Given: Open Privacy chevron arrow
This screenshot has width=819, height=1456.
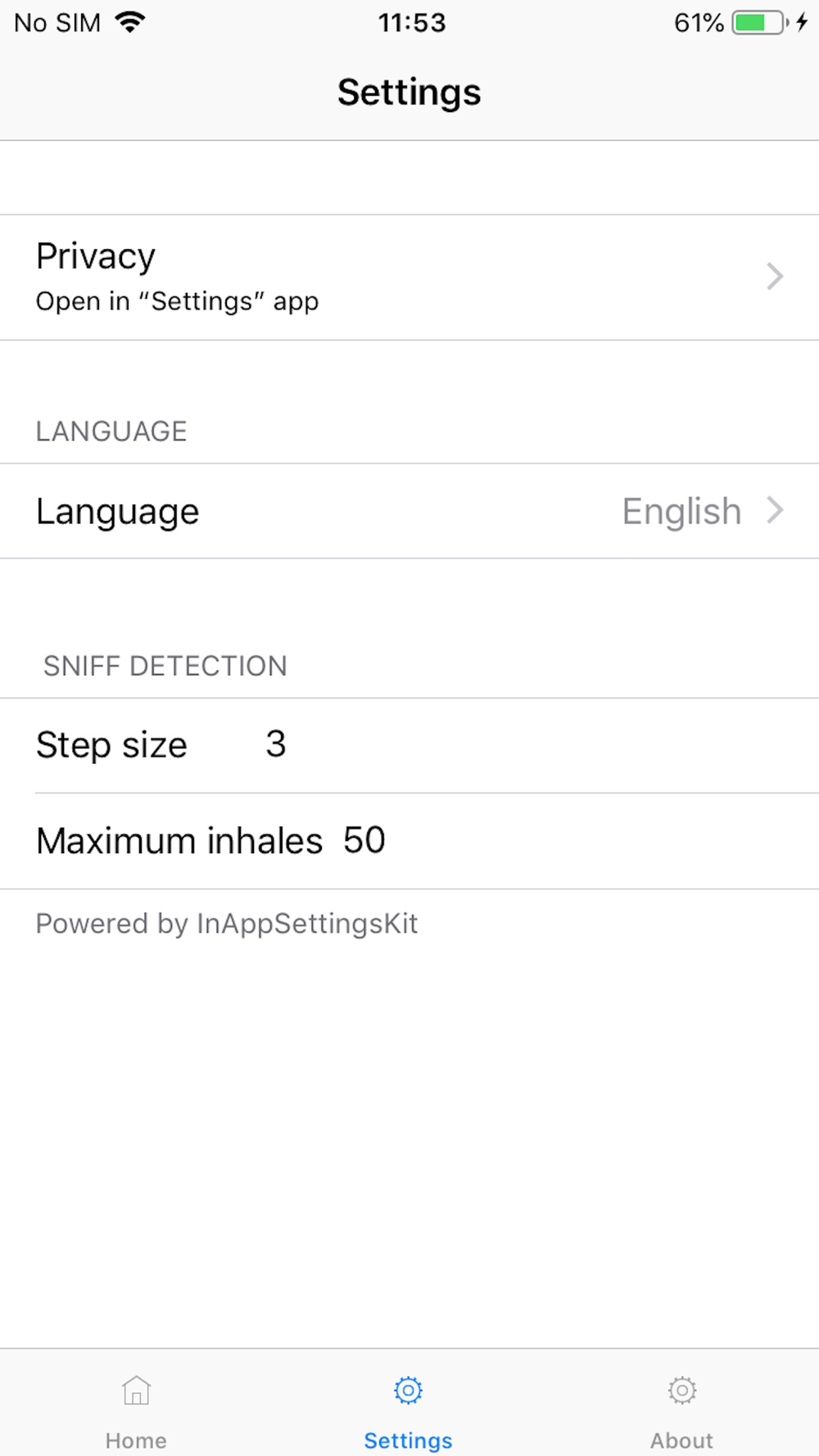Looking at the screenshot, I should point(775,277).
